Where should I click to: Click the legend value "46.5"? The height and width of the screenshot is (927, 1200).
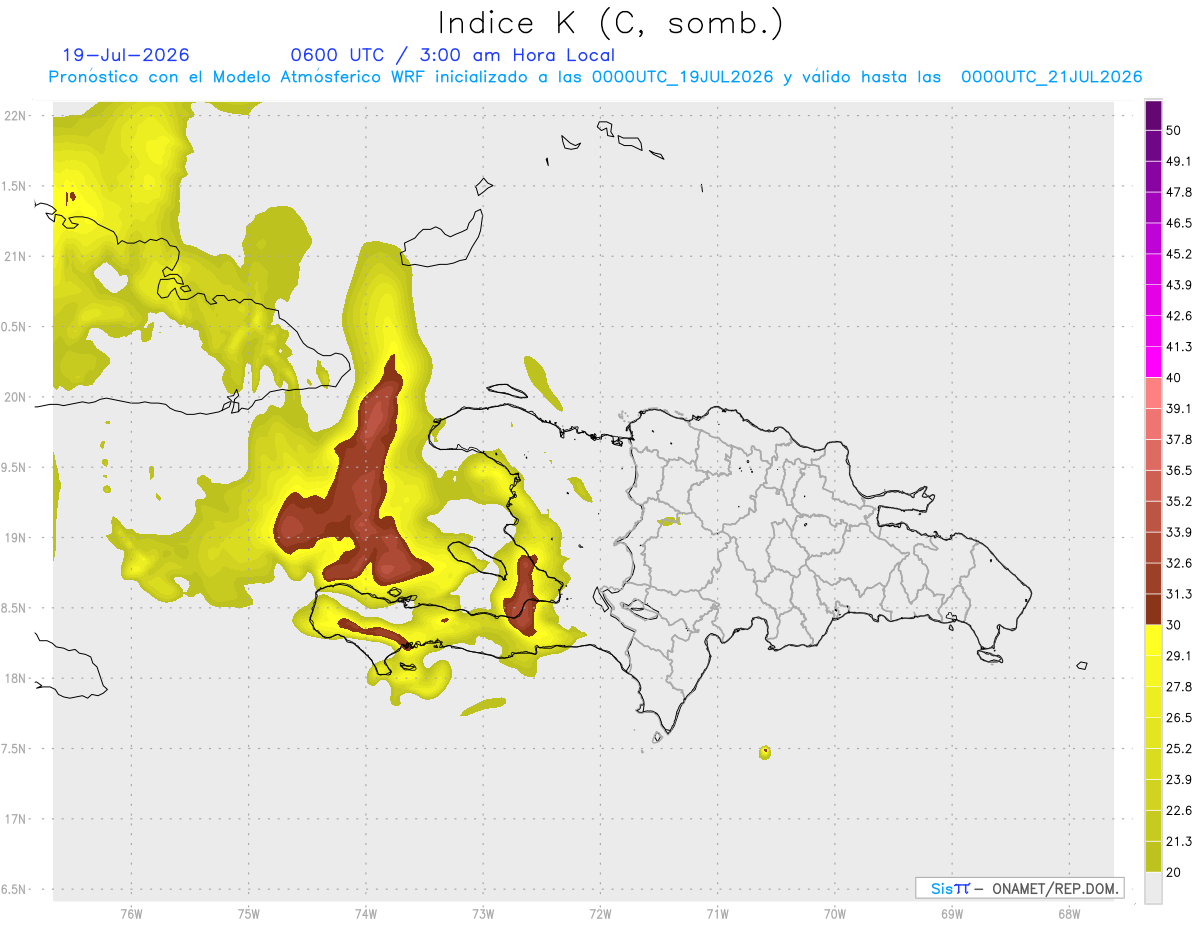pos(1179,223)
